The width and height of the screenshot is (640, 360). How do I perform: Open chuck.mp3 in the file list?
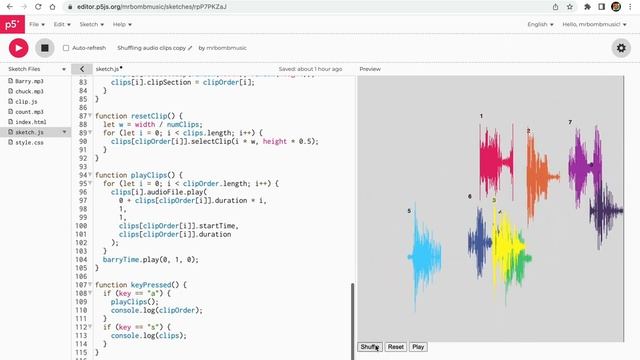pyautogui.click(x=29, y=91)
